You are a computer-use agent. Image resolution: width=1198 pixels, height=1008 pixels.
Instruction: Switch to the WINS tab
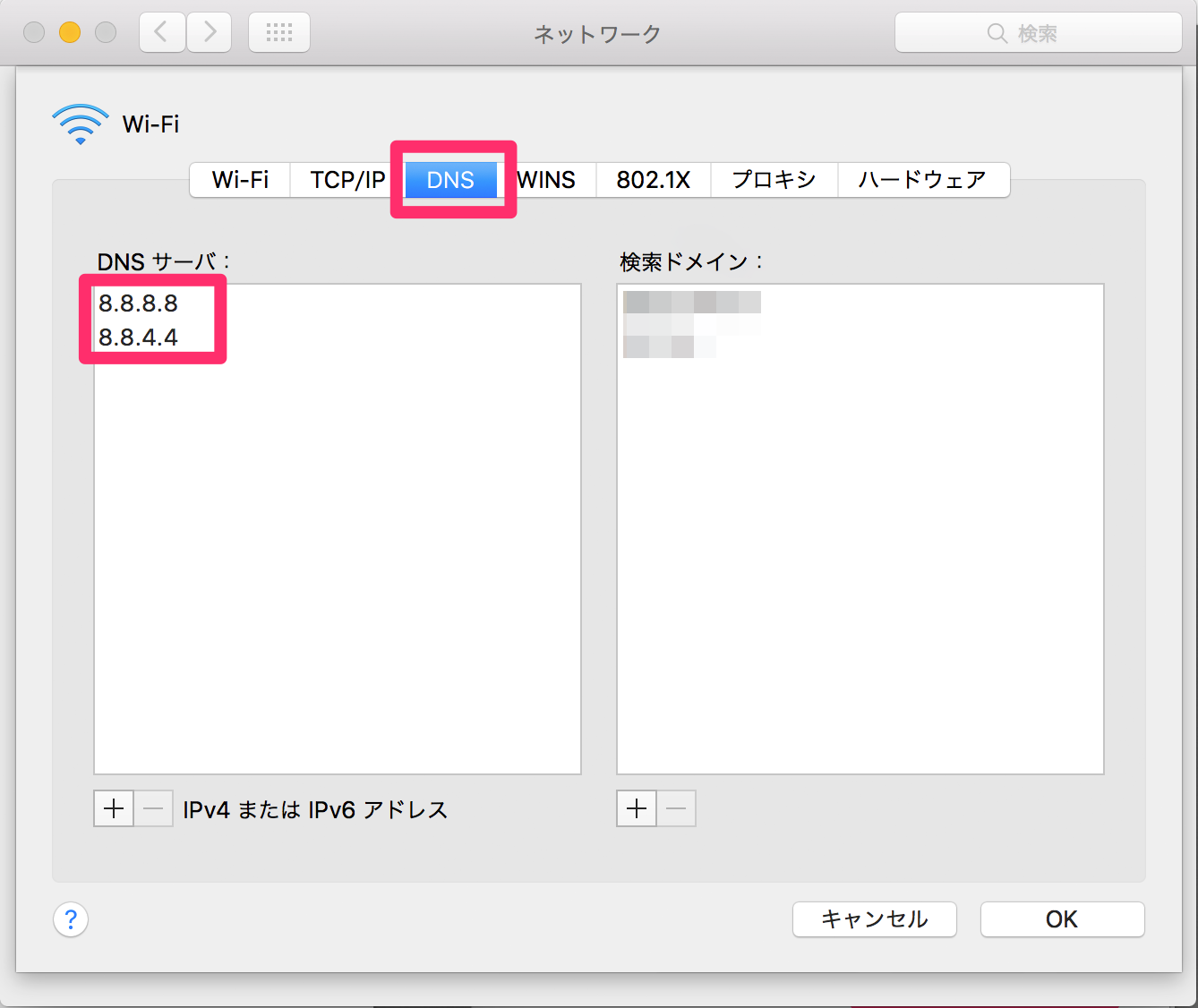(546, 180)
